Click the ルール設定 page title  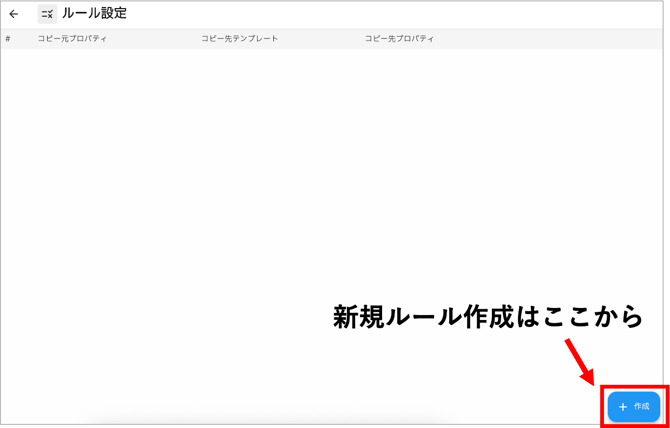pyautogui.click(x=94, y=14)
